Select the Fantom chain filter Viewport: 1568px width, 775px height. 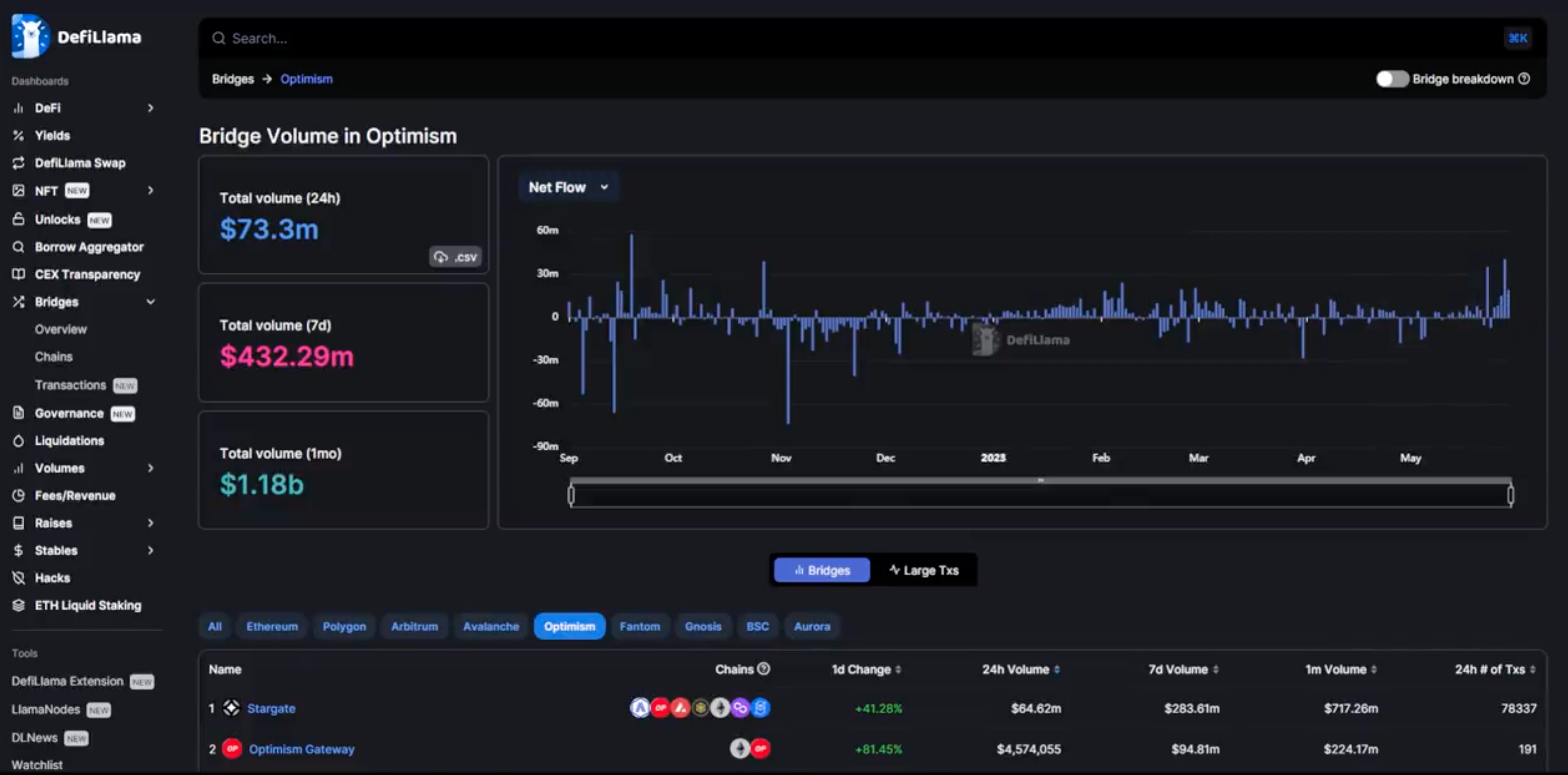(639, 626)
